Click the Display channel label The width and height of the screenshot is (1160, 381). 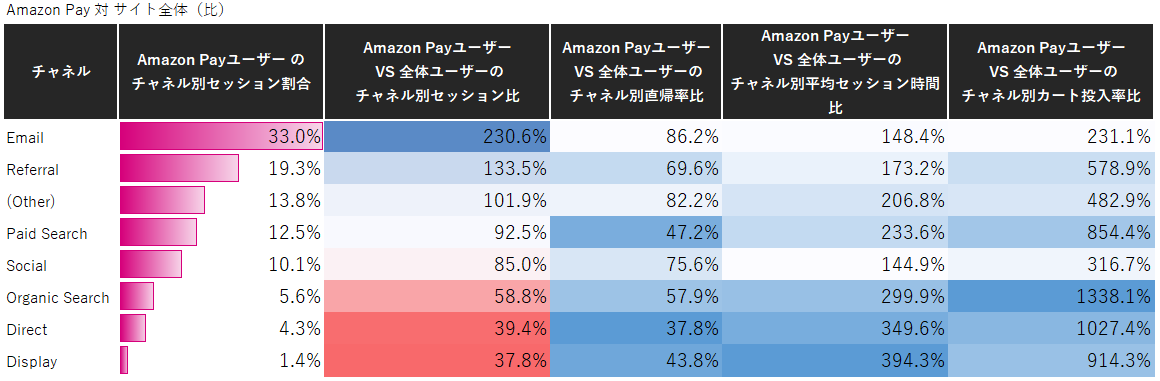[31, 362]
